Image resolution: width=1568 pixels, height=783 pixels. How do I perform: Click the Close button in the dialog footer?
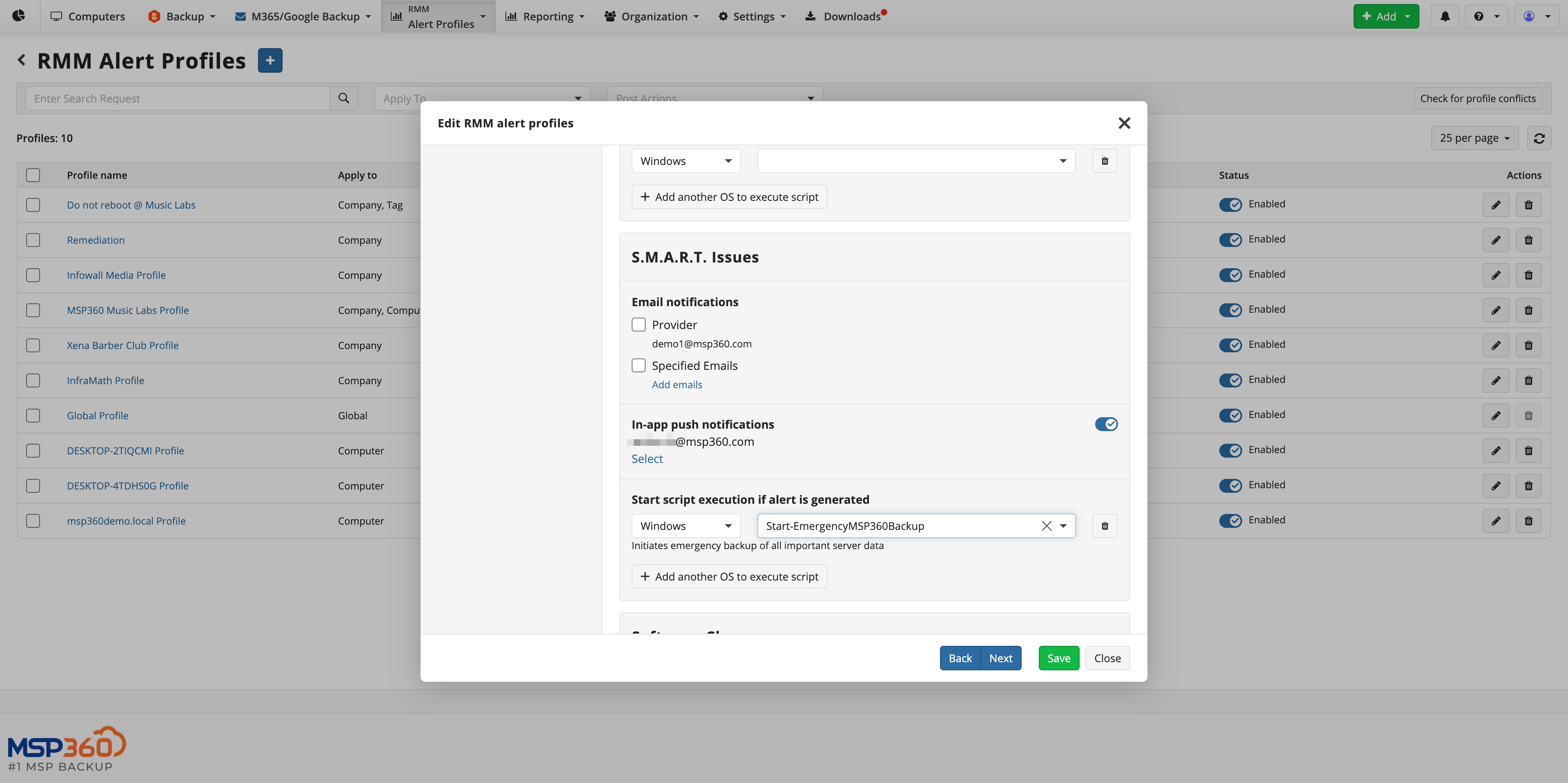coord(1107,658)
